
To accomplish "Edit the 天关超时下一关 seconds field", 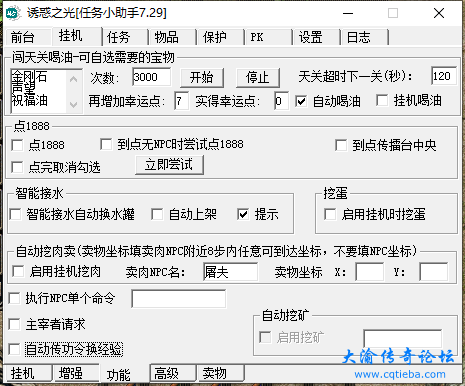I will 443,76.
